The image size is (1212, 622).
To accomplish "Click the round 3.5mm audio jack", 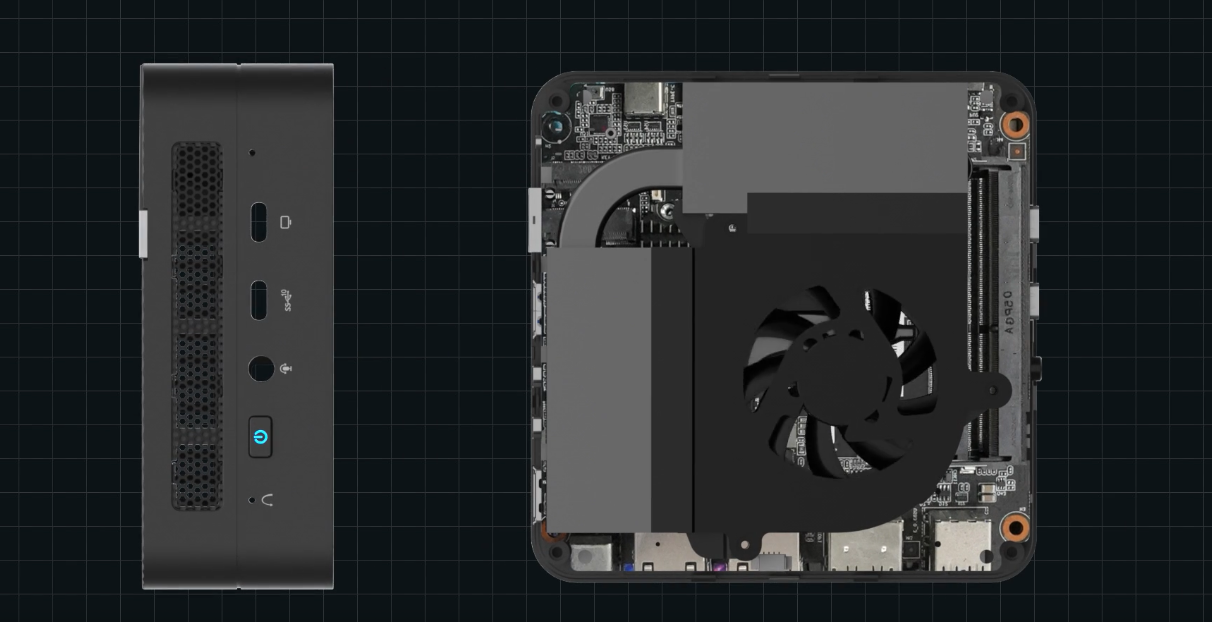I will tap(260, 369).
